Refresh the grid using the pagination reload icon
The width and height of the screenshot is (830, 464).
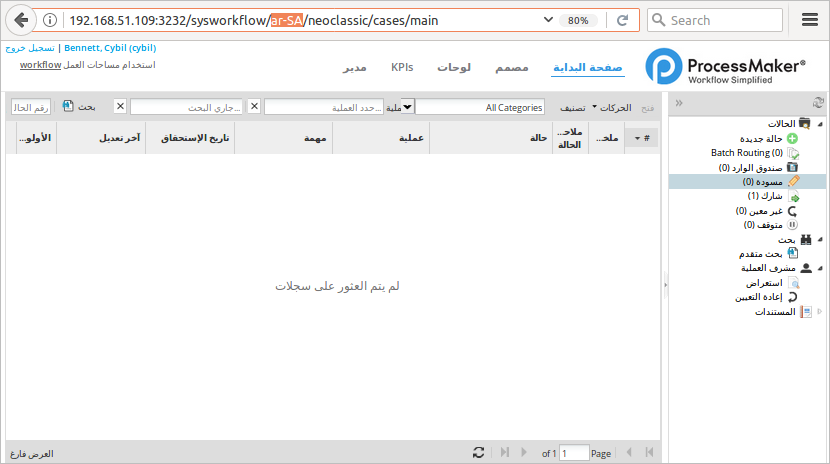tap(479, 453)
